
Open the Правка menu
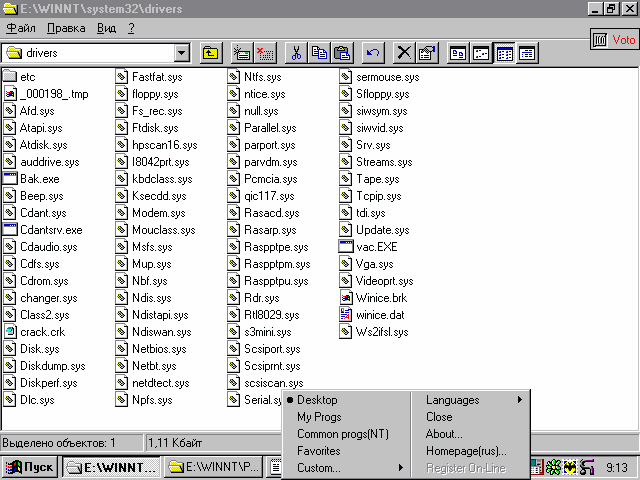66,28
